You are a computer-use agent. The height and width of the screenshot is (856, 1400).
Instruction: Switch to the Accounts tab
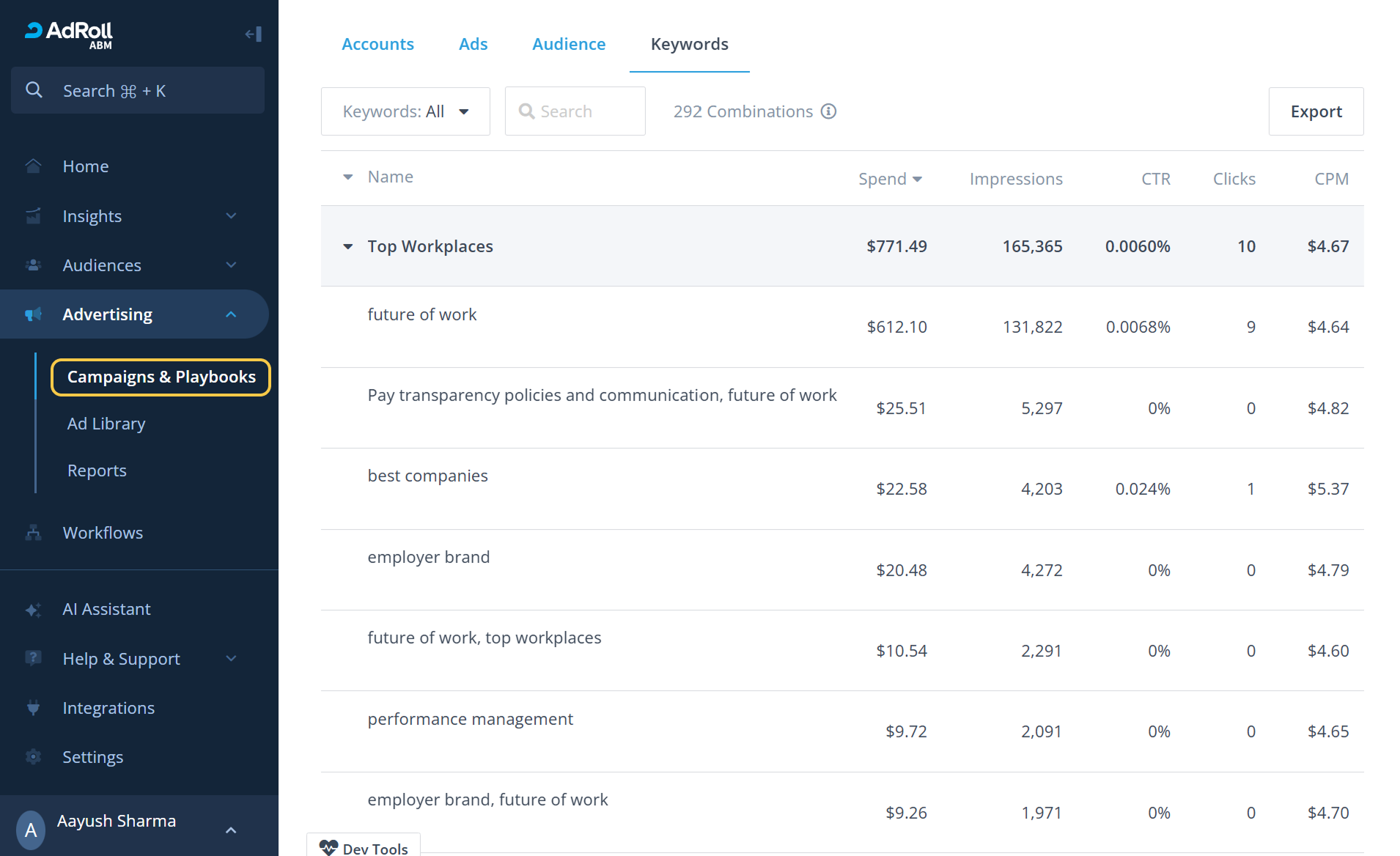[377, 44]
